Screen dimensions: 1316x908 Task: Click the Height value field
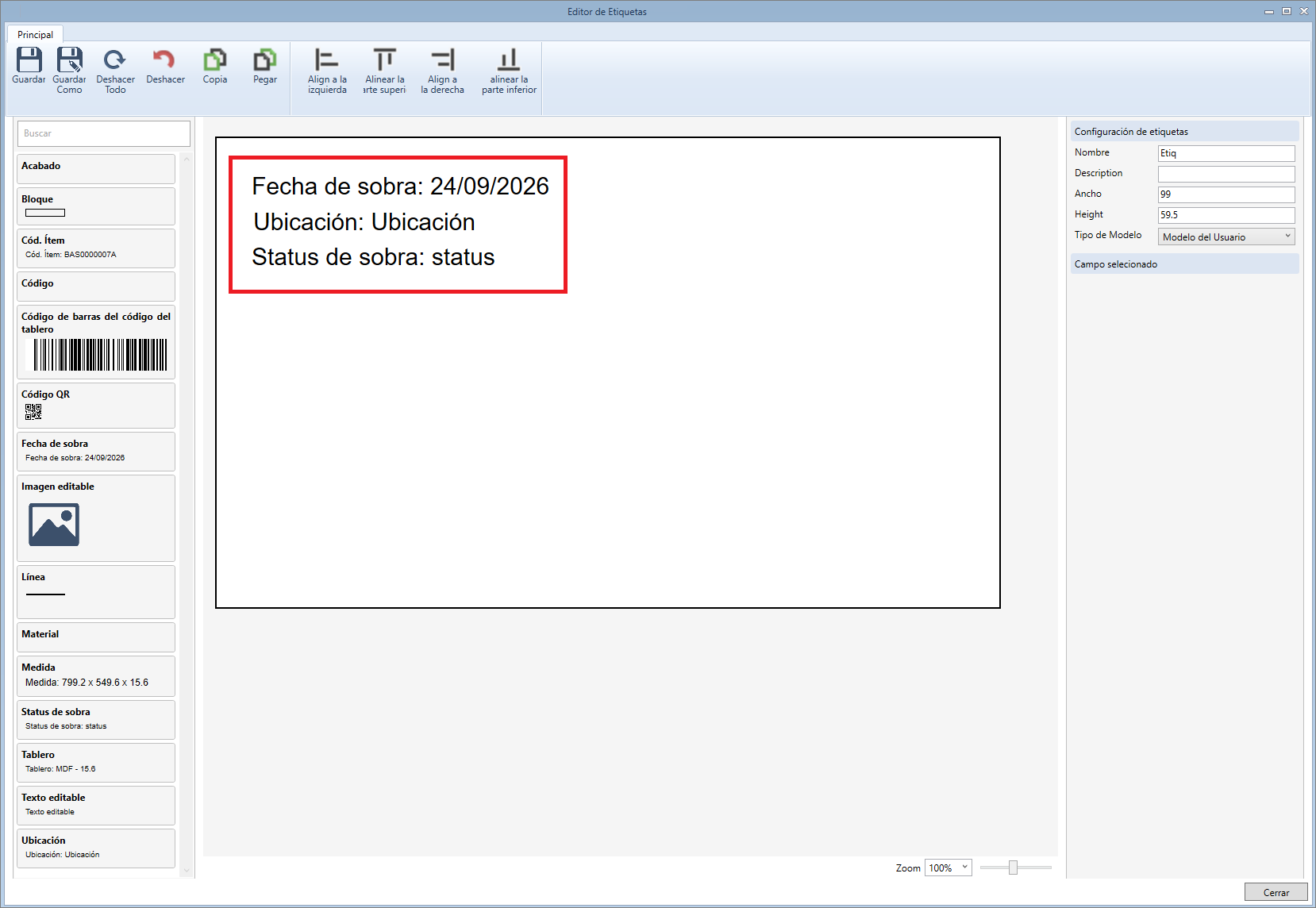click(x=1226, y=215)
